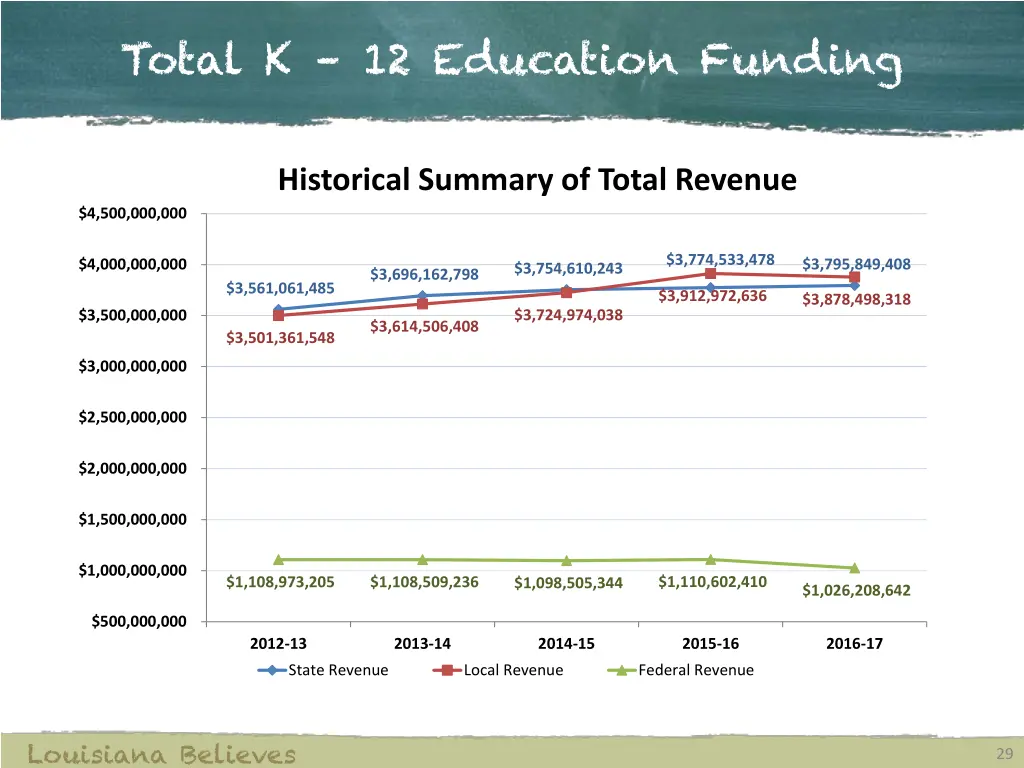Select the $3,501,361,548 data label
This screenshot has width=1024, height=768.
[280, 338]
